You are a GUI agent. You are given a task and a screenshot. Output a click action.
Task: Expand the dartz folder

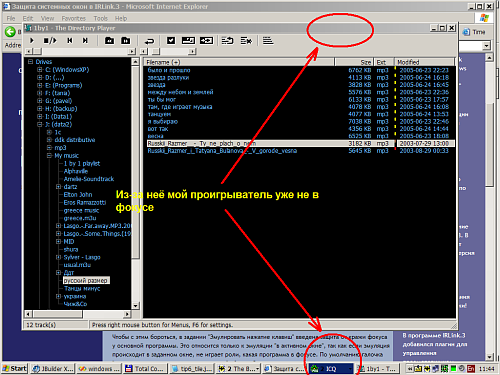point(58,187)
